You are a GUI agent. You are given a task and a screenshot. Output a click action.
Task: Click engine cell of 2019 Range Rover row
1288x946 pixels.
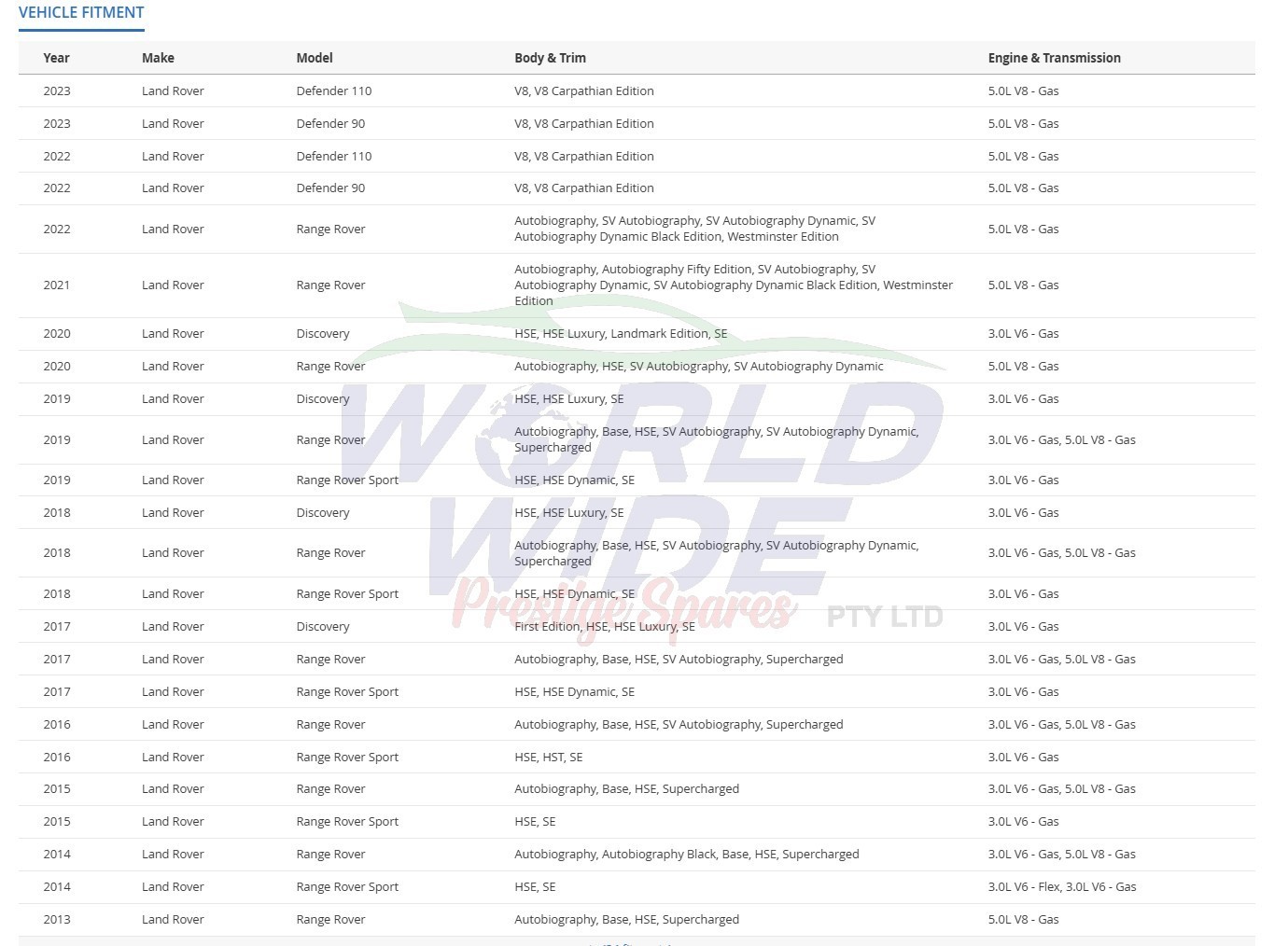point(1062,440)
